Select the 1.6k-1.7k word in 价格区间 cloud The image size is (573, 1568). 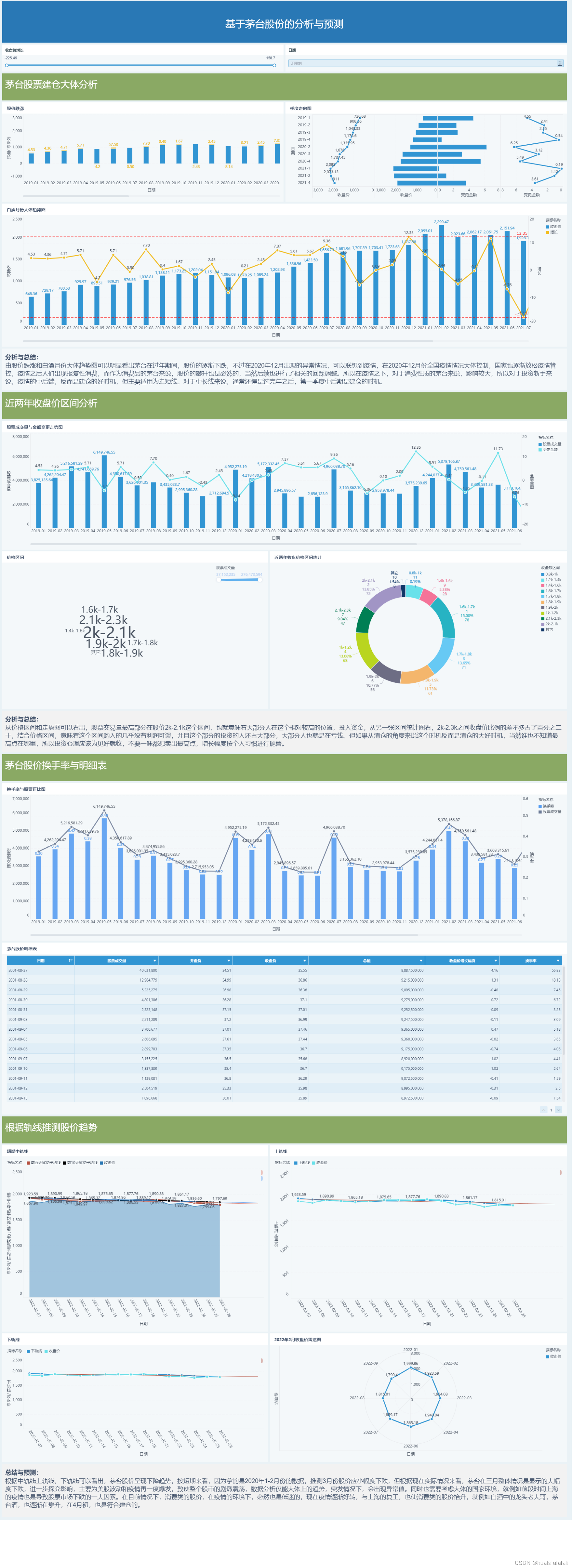pos(100,609)
